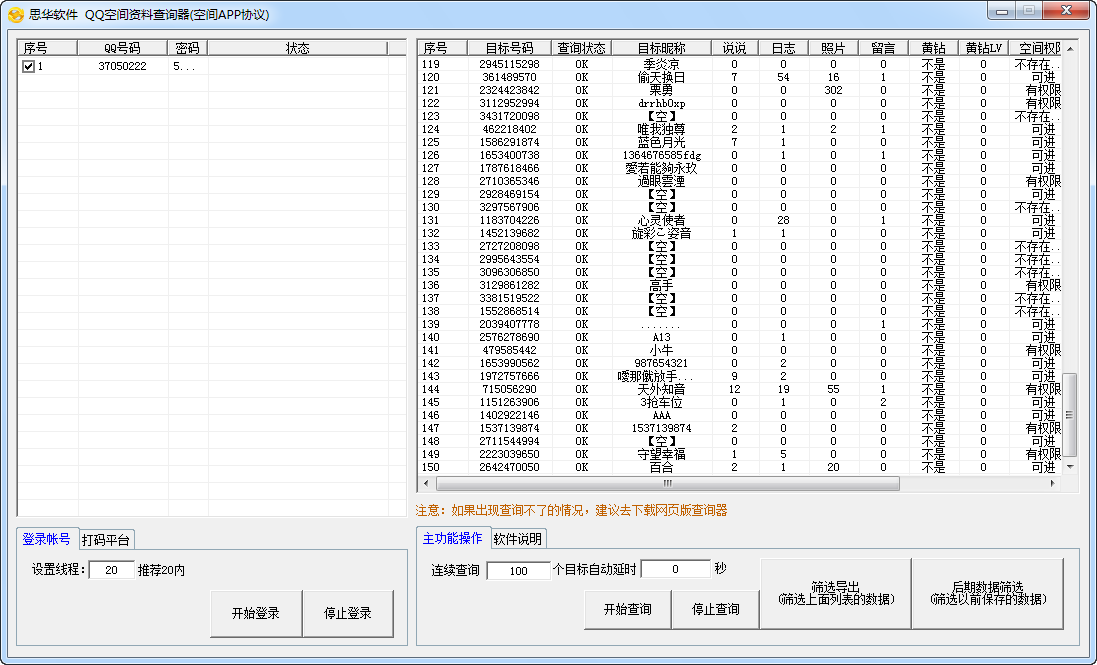
Task: Select the 主功能操作 tab
Action: (452, 538)
